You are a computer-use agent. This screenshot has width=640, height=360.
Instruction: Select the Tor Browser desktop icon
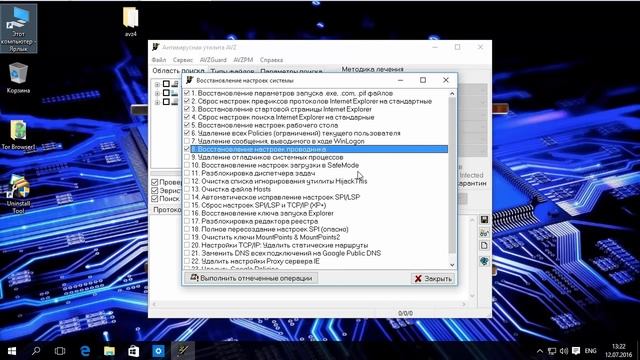click(18, 135)
